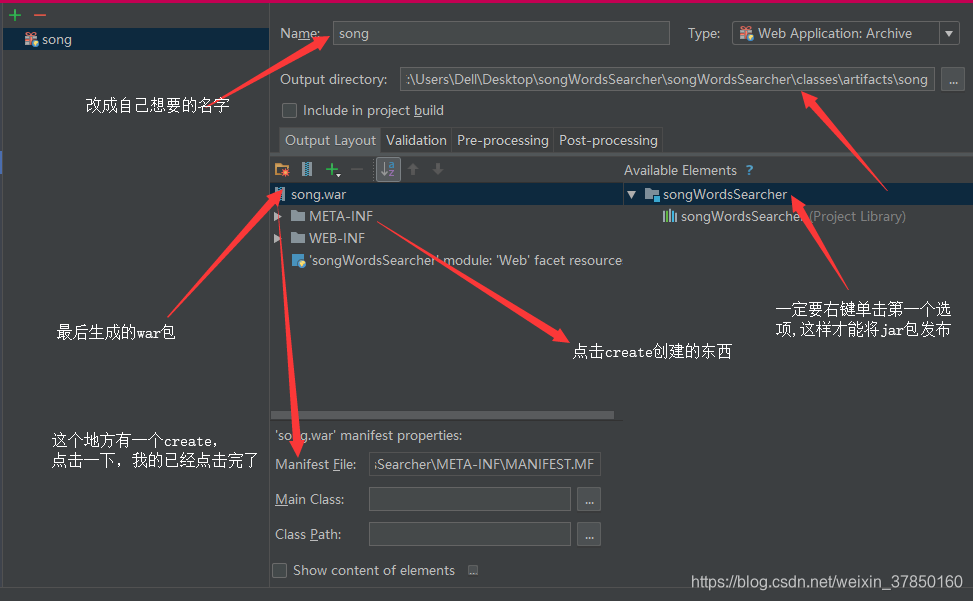Image resolution: width=973 pixels, height=601 pixels.
Task: Open the Type dropdown Web Application: Archive
Action: point(845,33)
